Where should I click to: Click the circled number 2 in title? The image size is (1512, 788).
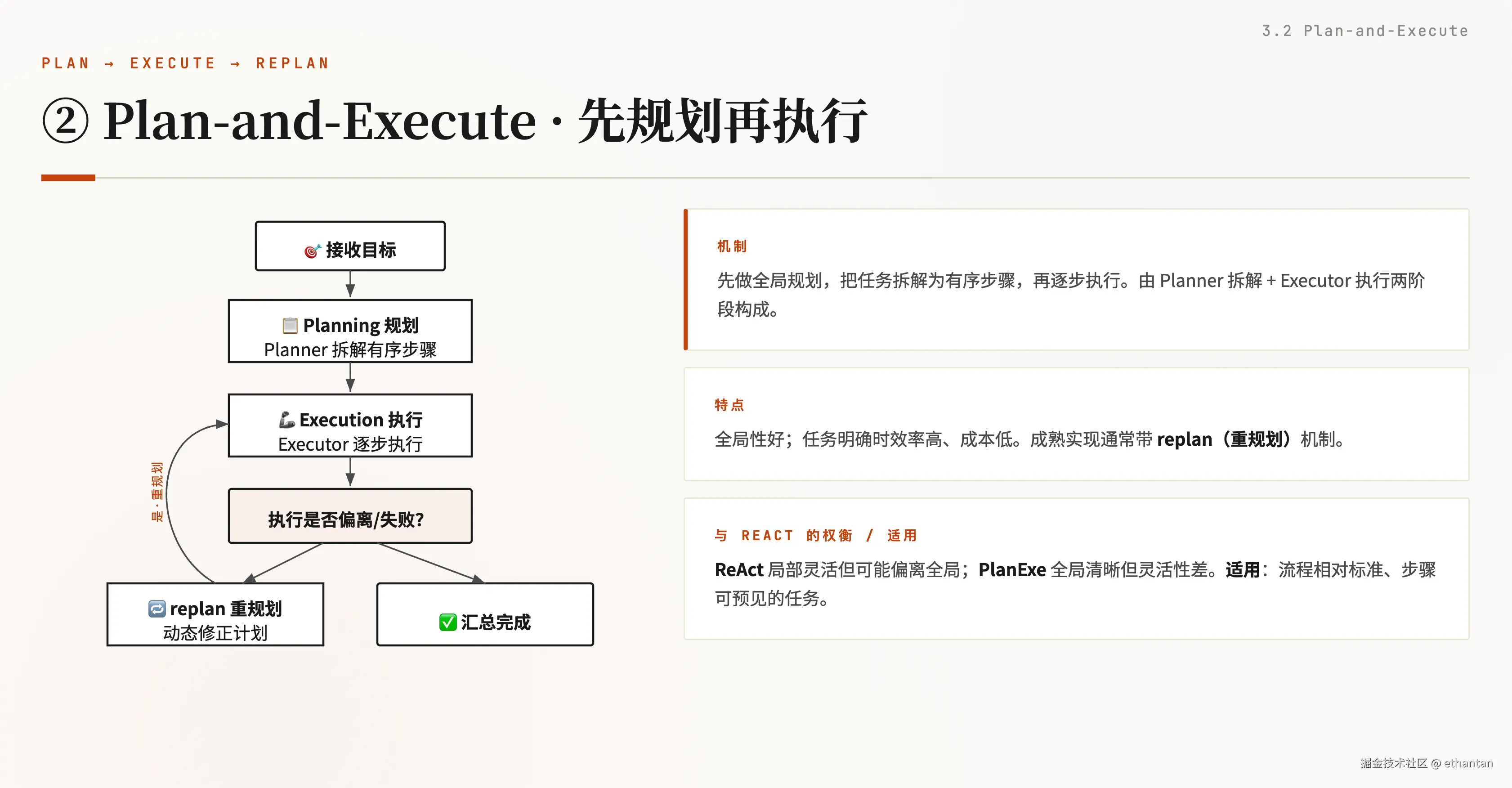66,121
